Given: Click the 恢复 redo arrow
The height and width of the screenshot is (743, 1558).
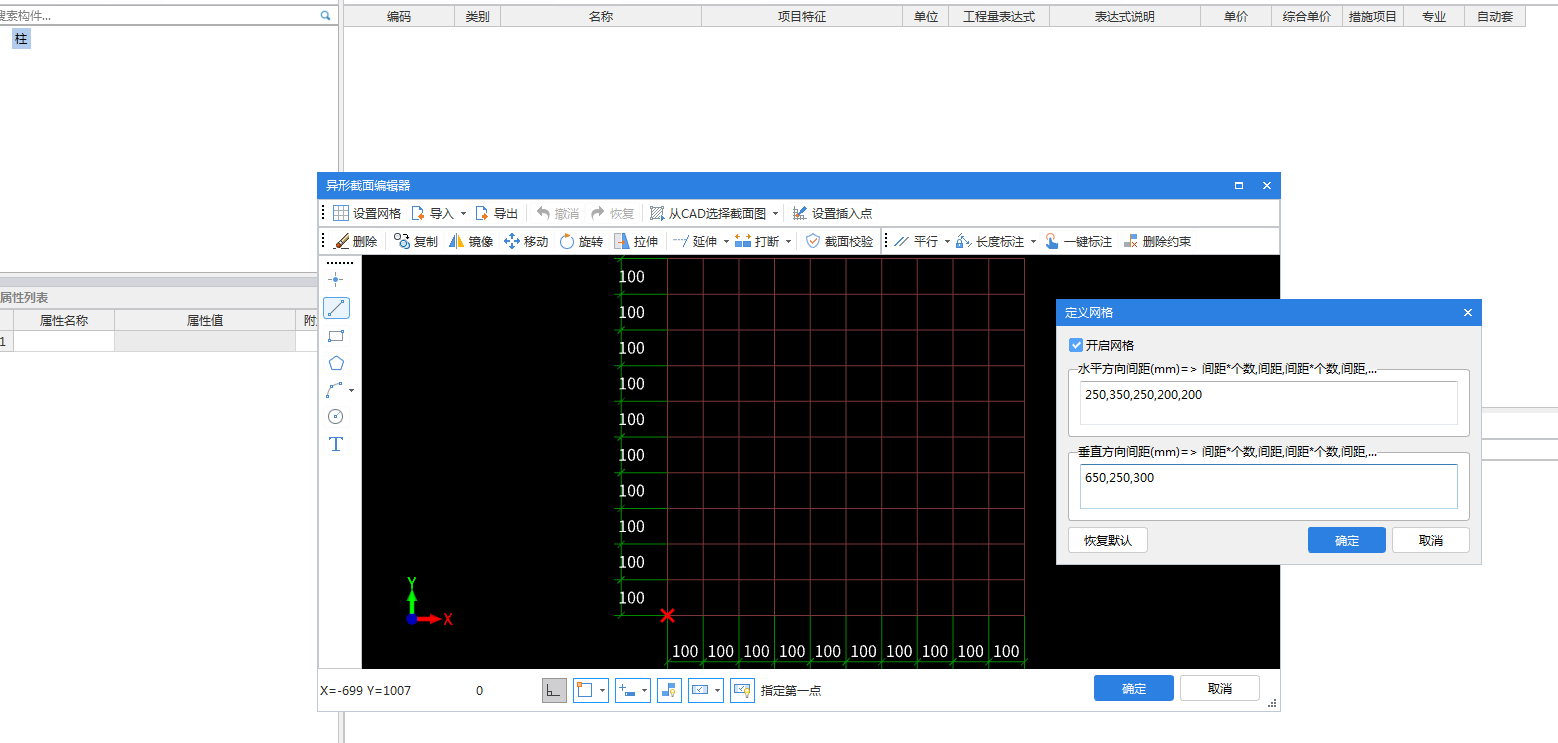Looking at the screenshot, I should (x=598, y=213).
